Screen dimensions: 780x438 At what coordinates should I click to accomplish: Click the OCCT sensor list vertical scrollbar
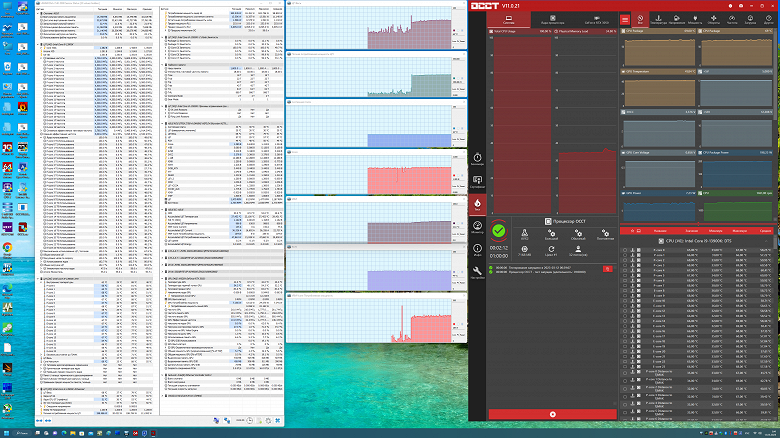click(x=775, y=328)
